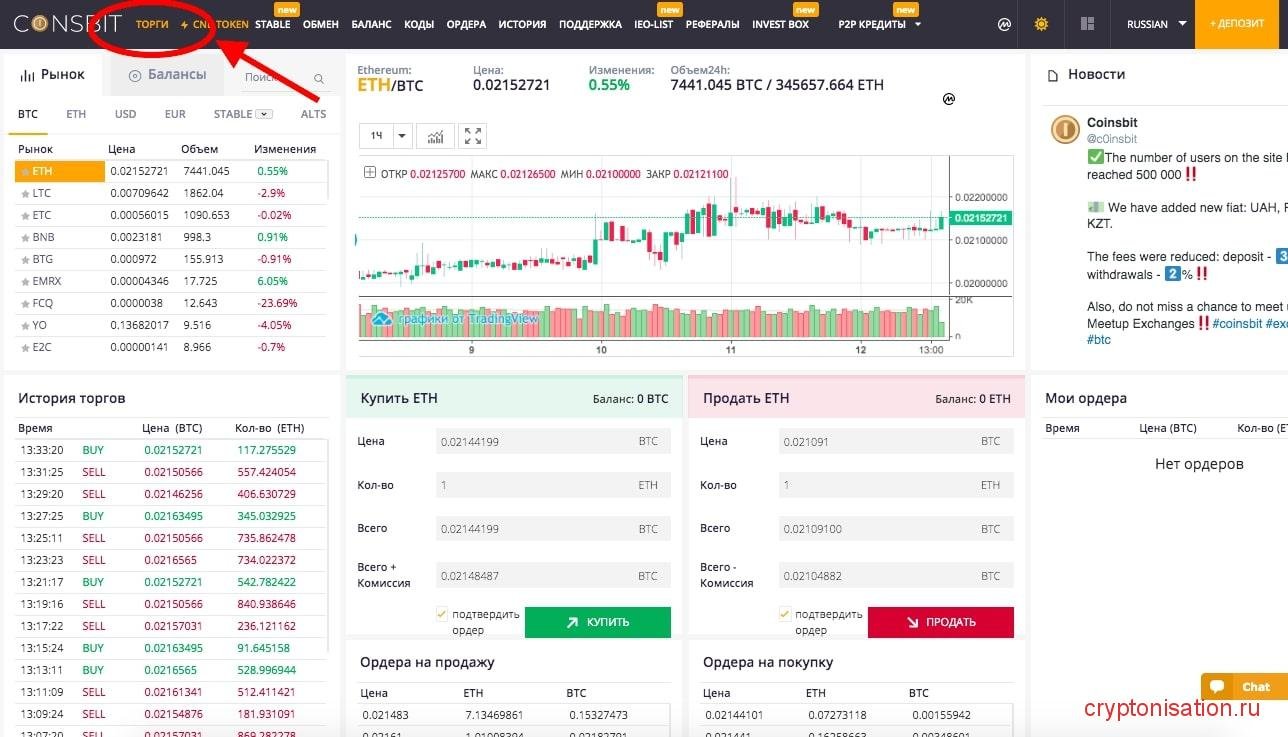Favorite the BNB market star
This screenshot has height=737, width=1288.
tap(25, 238)
